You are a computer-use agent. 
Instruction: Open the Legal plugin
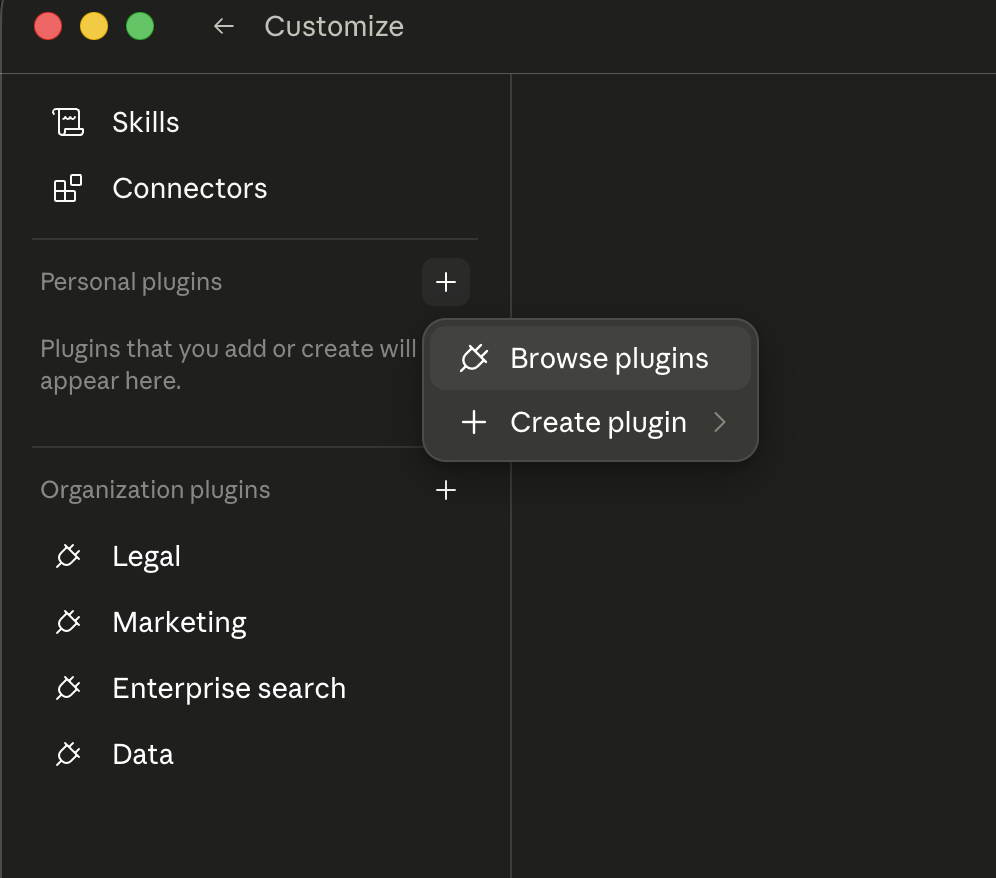tap(254, 557)
